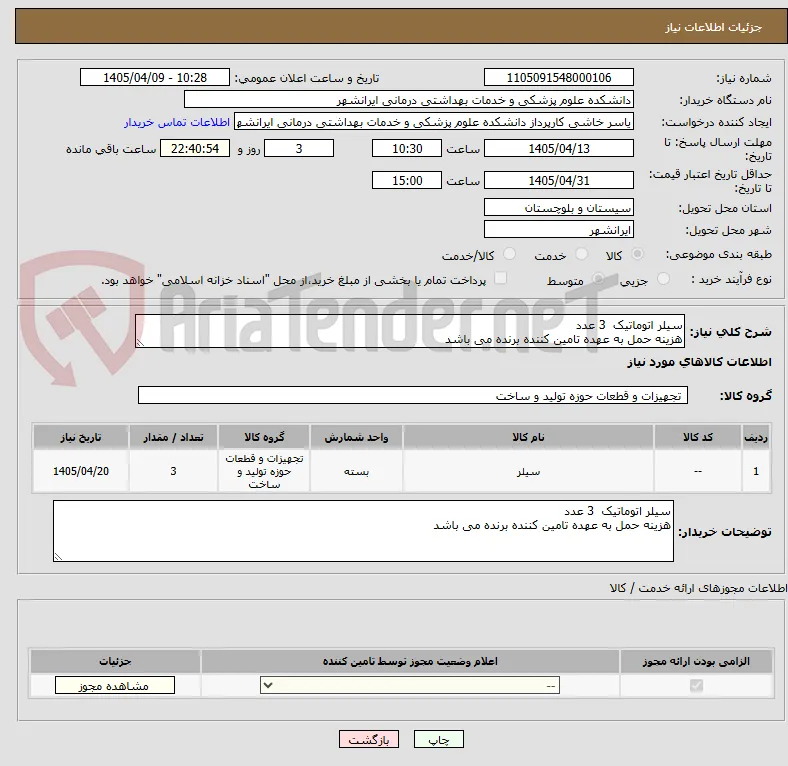Image resolution: width=788 pixels, height=766 pixels.
Task: Select the کالا radio button
Action: click(x=637, y=254)
